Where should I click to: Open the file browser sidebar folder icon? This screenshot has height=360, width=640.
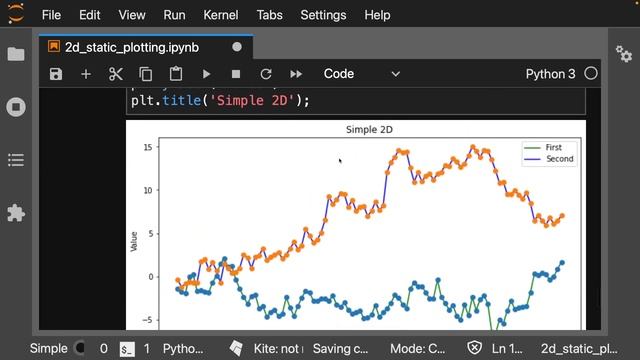tap(16, 54)
